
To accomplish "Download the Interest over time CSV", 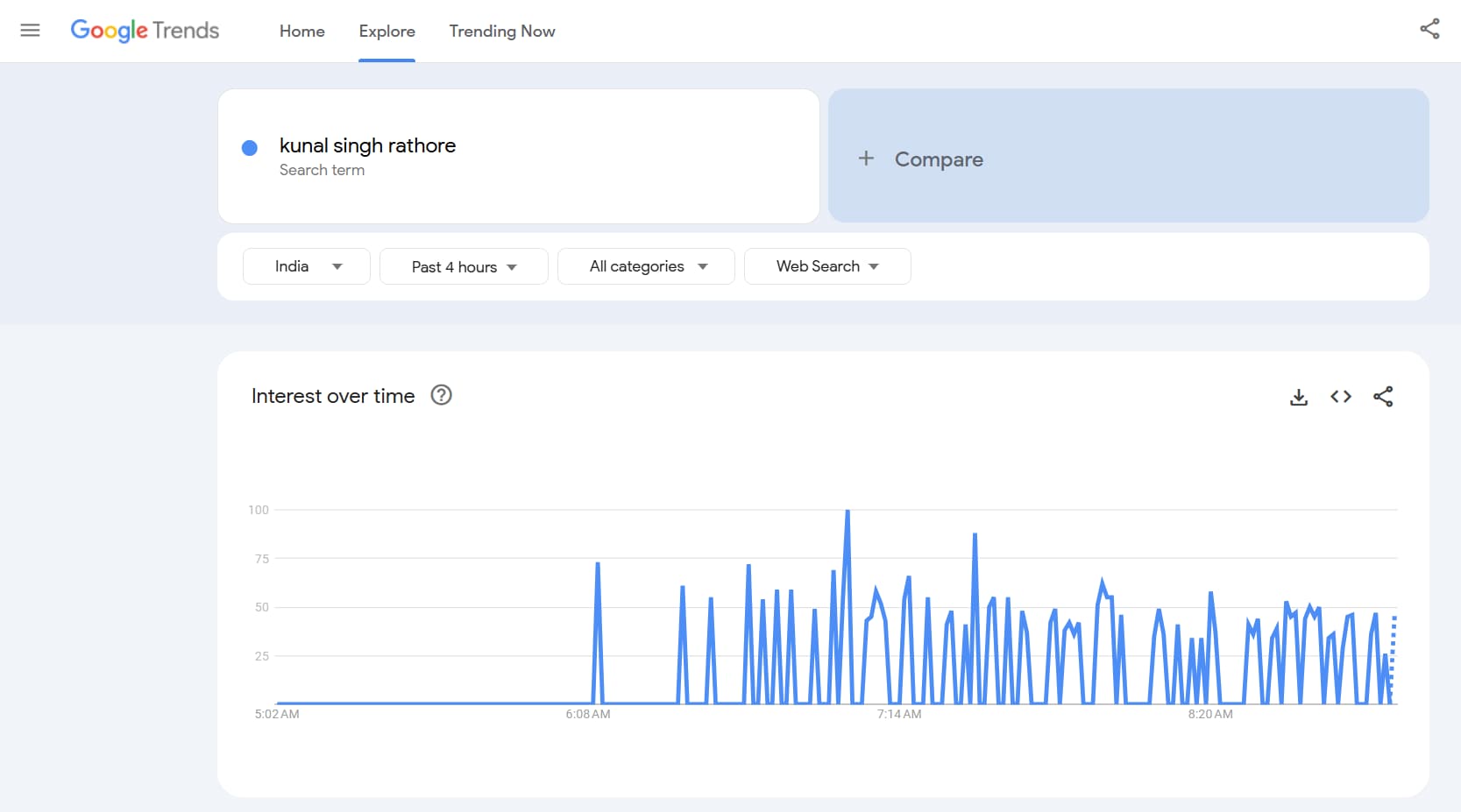I will pyautogui.click(x=1298, y=397).
